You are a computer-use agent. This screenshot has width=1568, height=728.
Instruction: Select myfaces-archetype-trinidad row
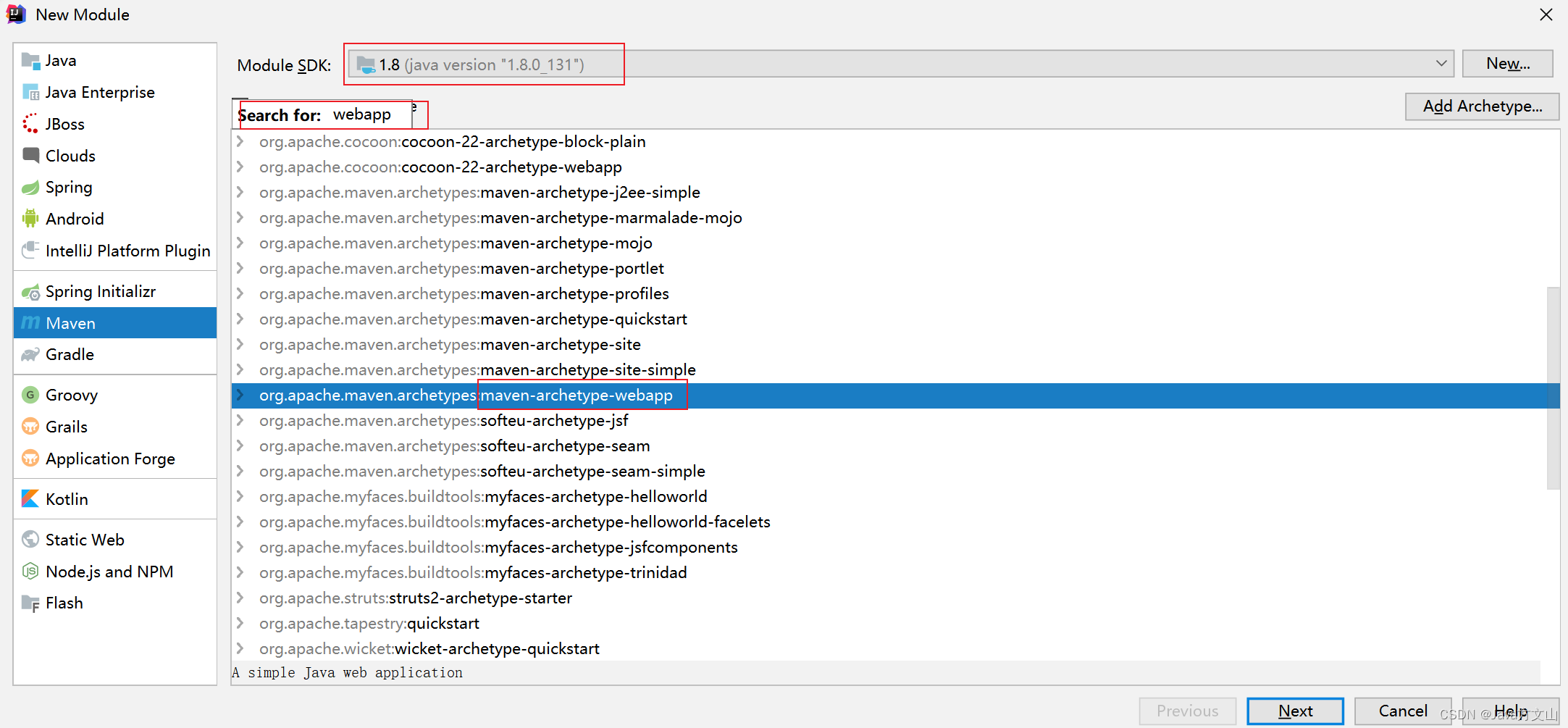895,572
